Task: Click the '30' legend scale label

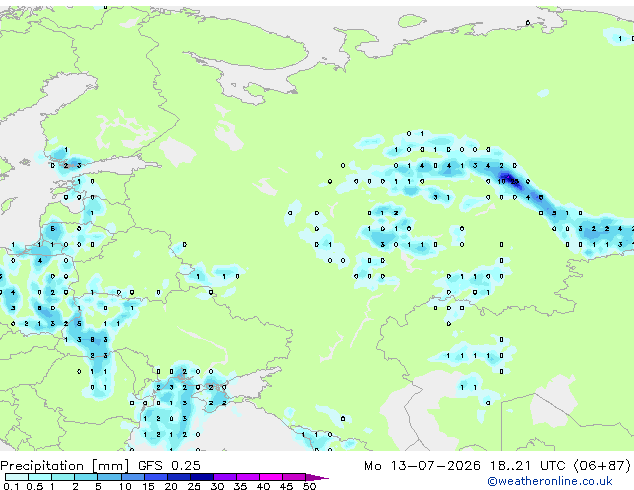Action: (x=217, y=486)
